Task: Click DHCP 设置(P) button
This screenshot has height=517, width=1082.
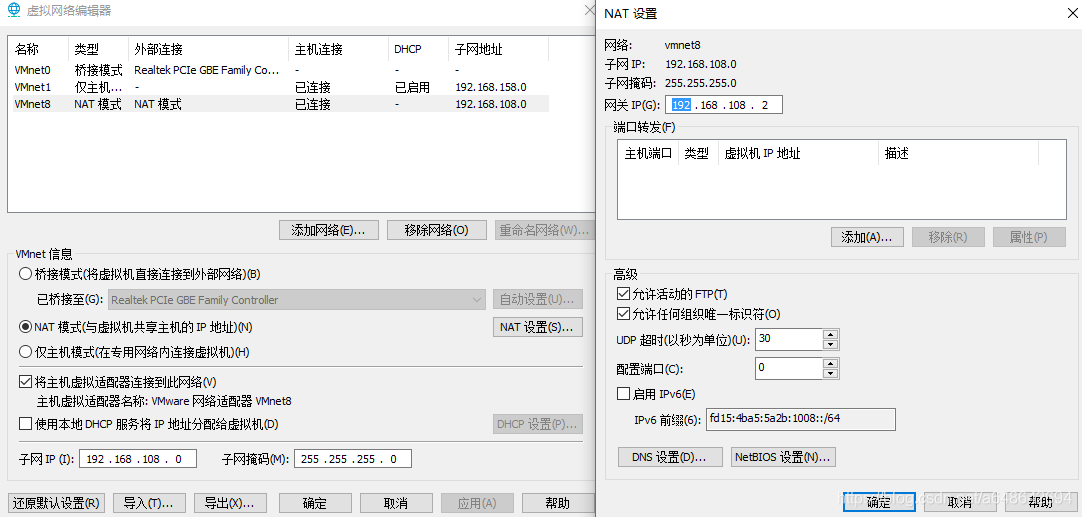Action: click(538, 425)
